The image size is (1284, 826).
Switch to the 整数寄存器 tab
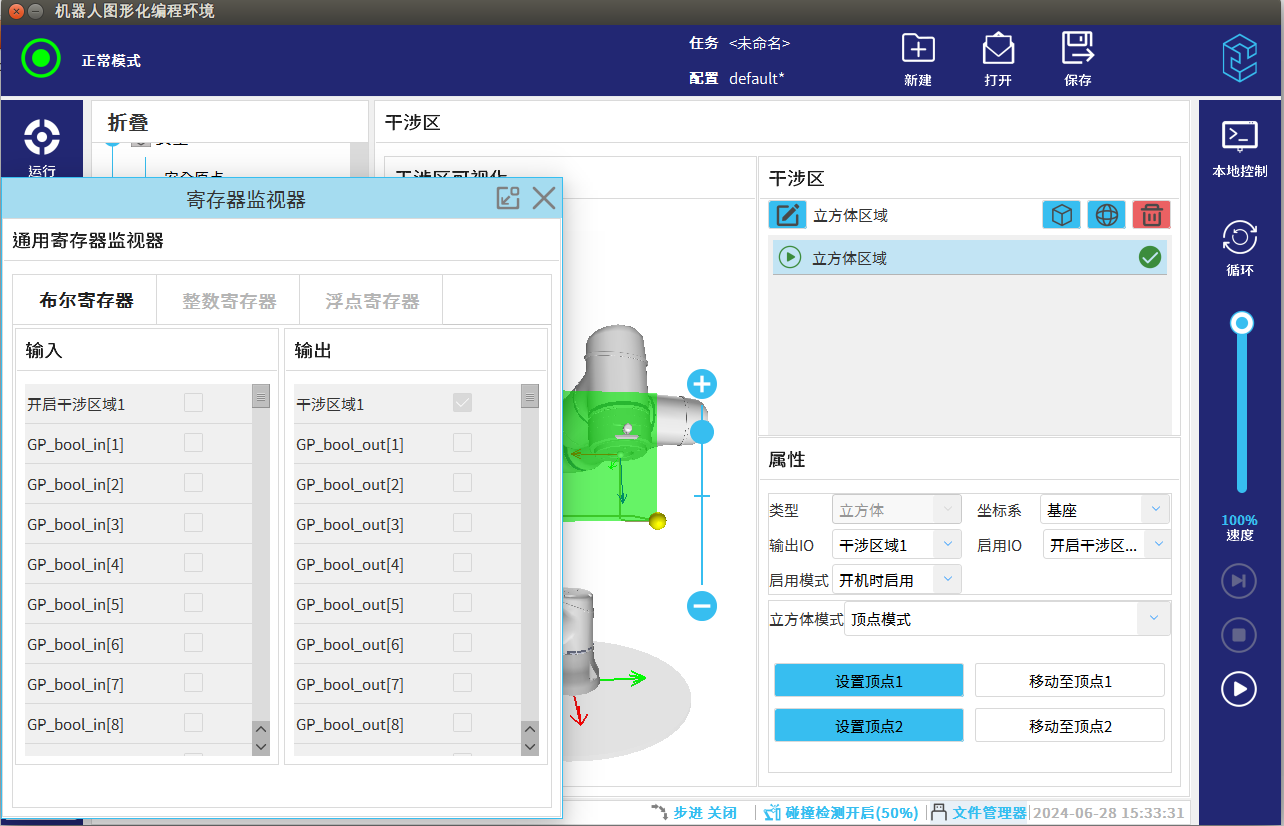229,301
